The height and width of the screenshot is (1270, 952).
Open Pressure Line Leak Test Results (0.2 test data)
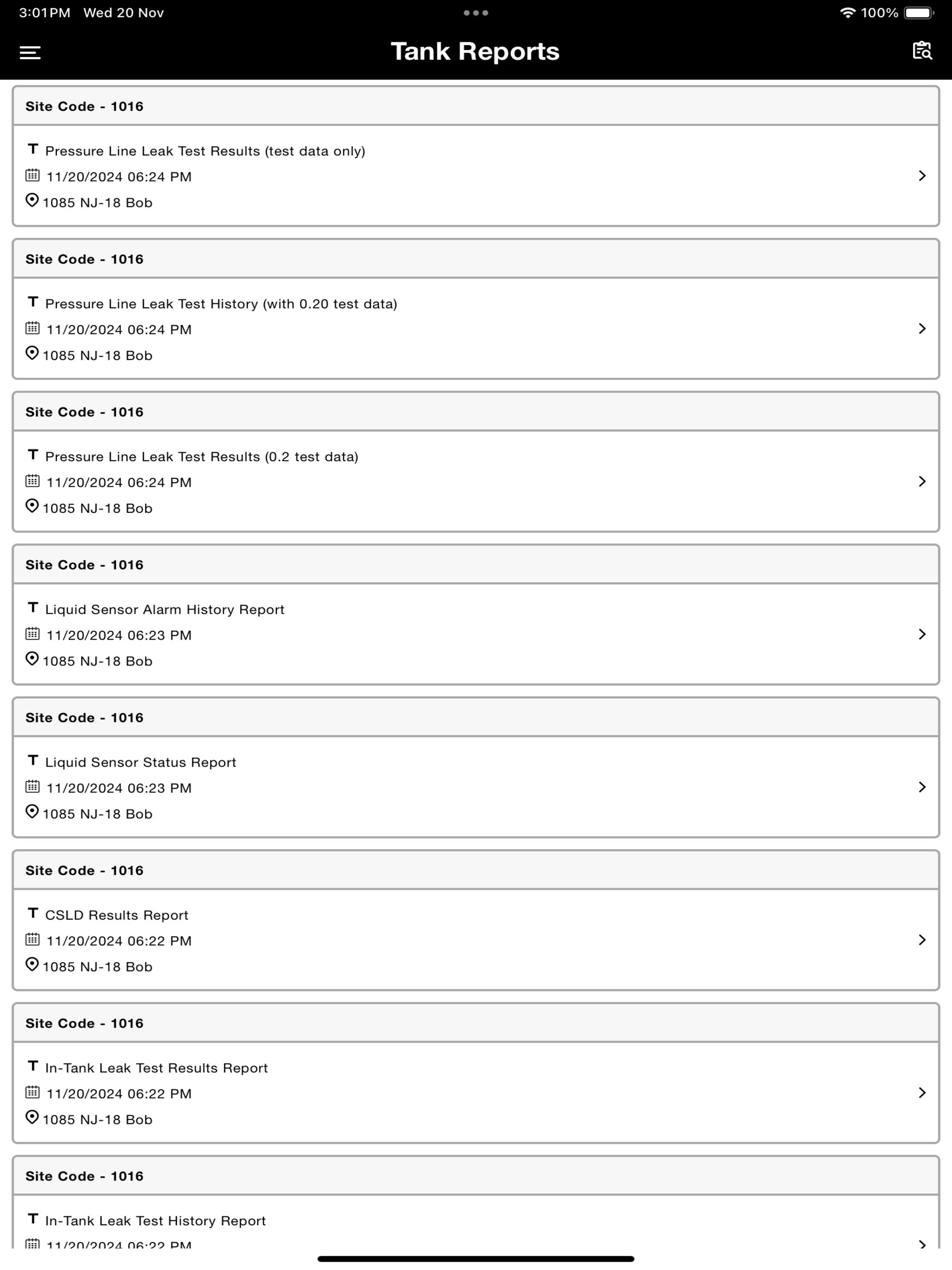pyautogui.click(x=476, y=481)
